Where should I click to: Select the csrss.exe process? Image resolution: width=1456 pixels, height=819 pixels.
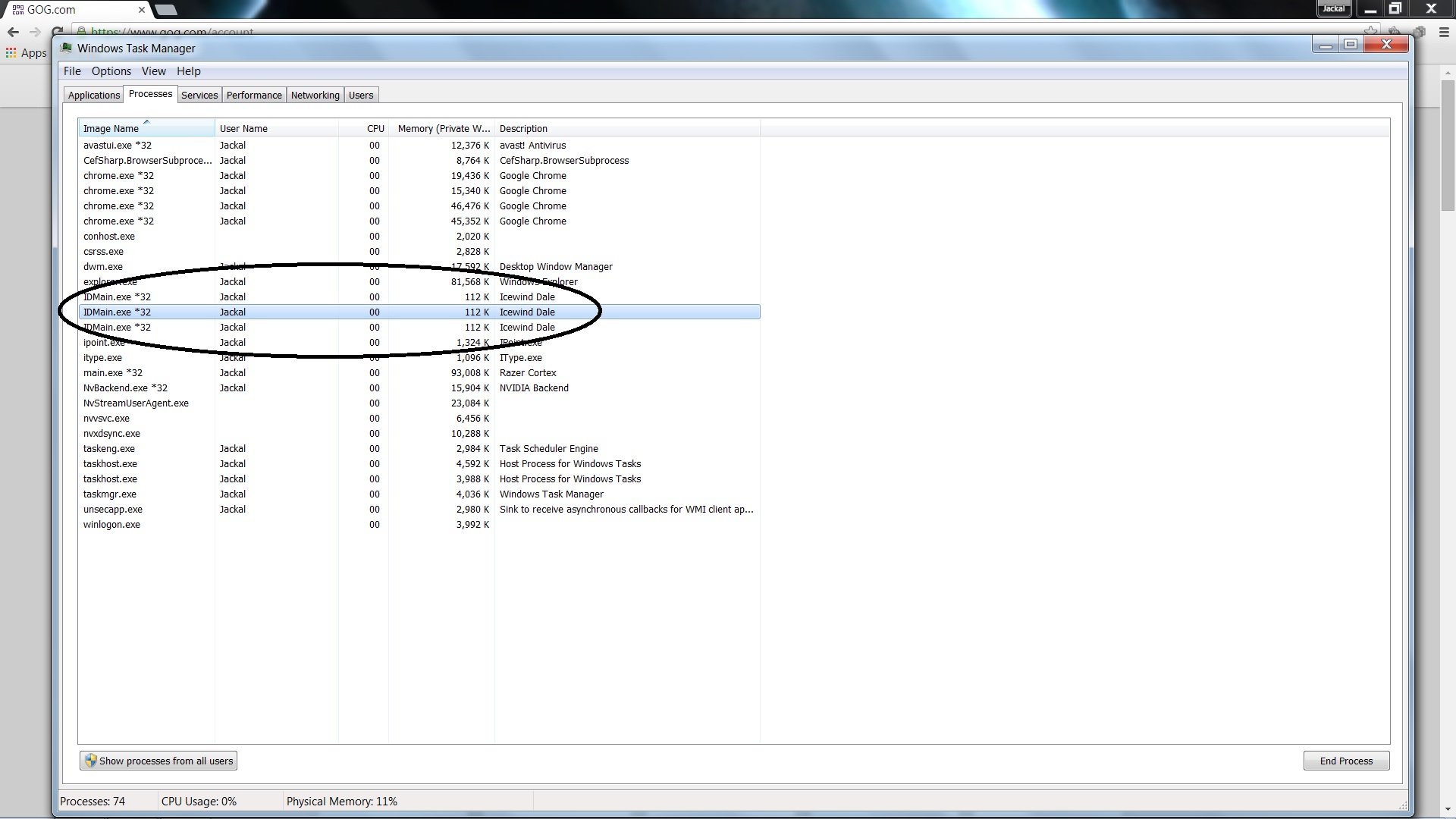[419, 252]
